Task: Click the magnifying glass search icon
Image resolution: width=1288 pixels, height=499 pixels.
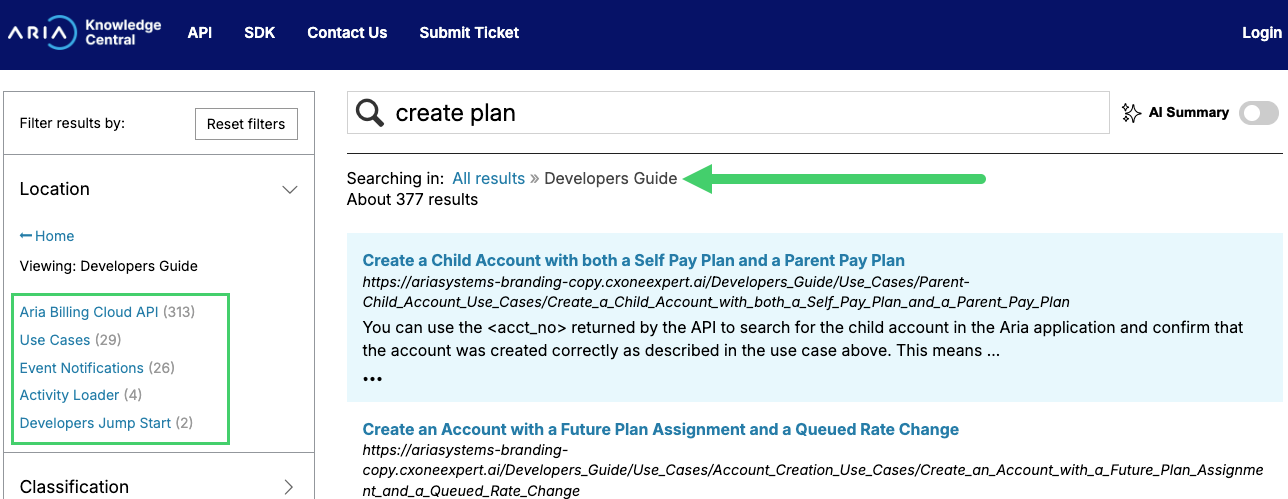Action: 370,113
